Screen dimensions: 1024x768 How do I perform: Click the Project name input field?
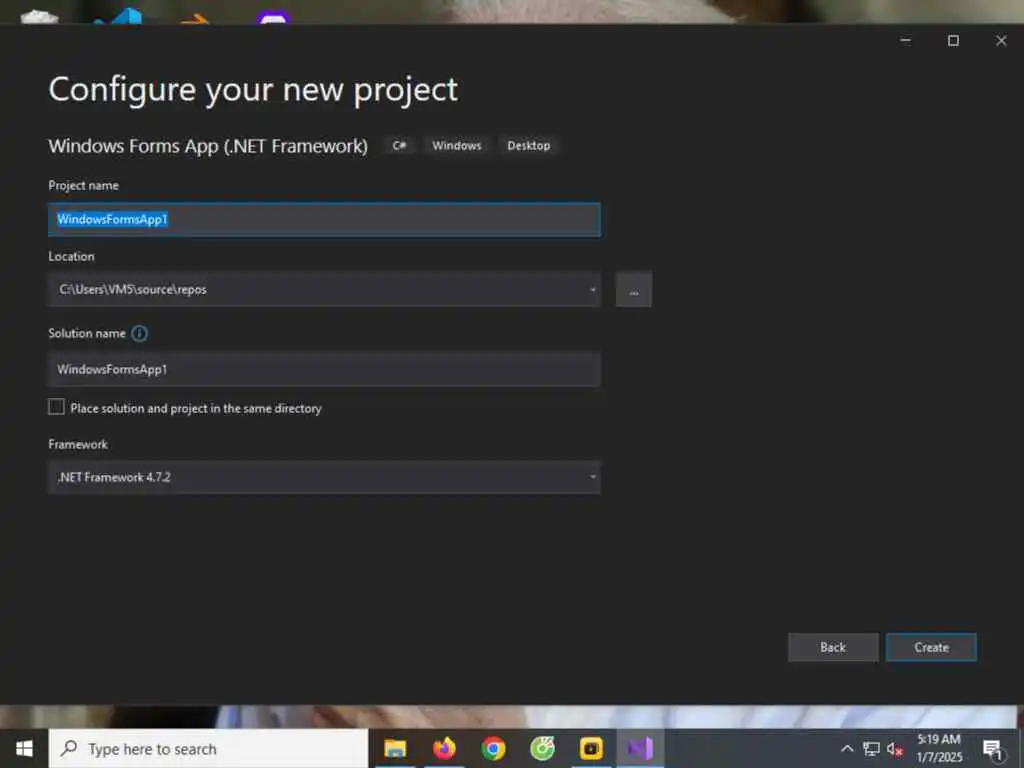point(324,219)
